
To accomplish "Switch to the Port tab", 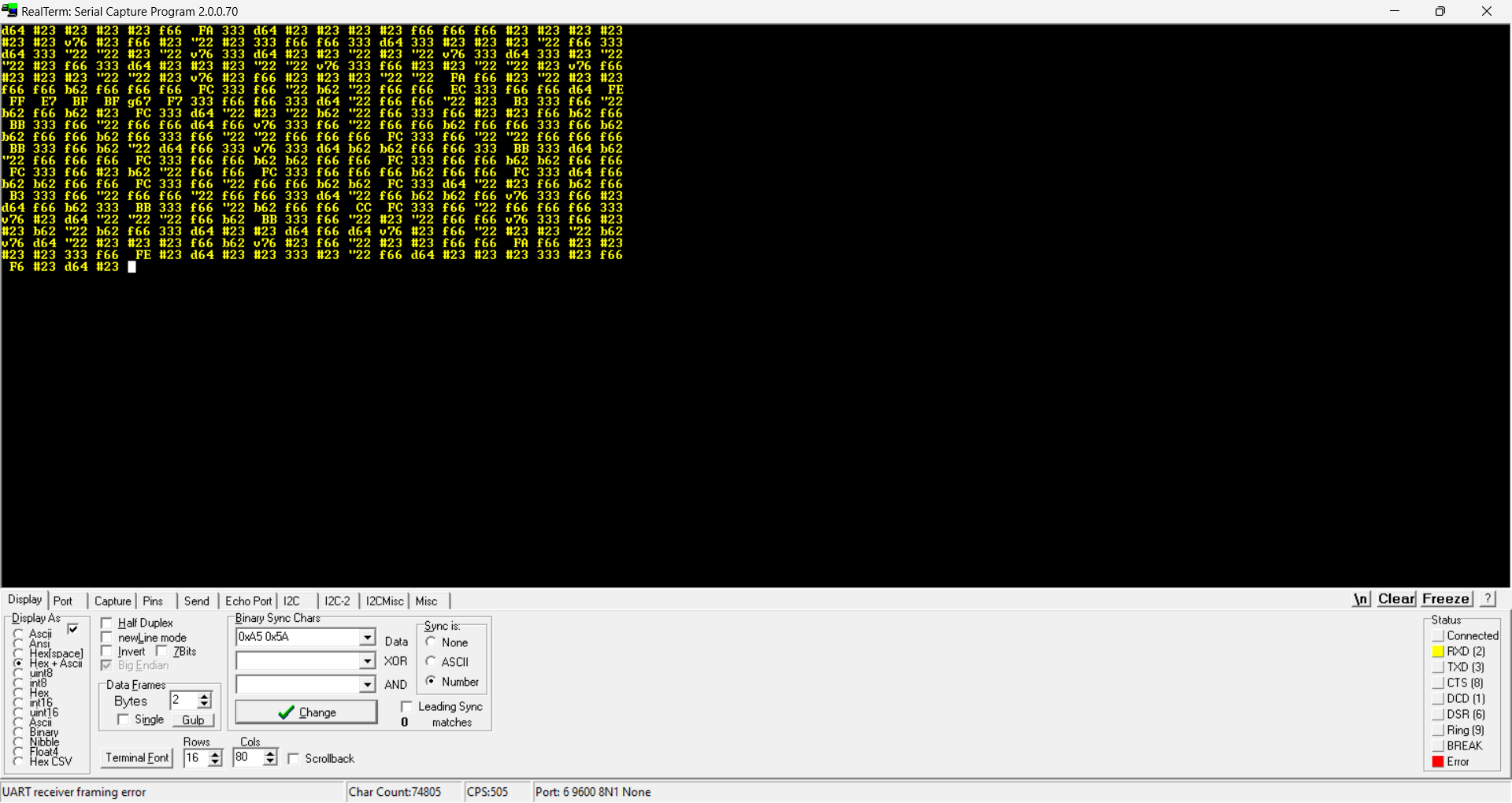I will 63,600.
